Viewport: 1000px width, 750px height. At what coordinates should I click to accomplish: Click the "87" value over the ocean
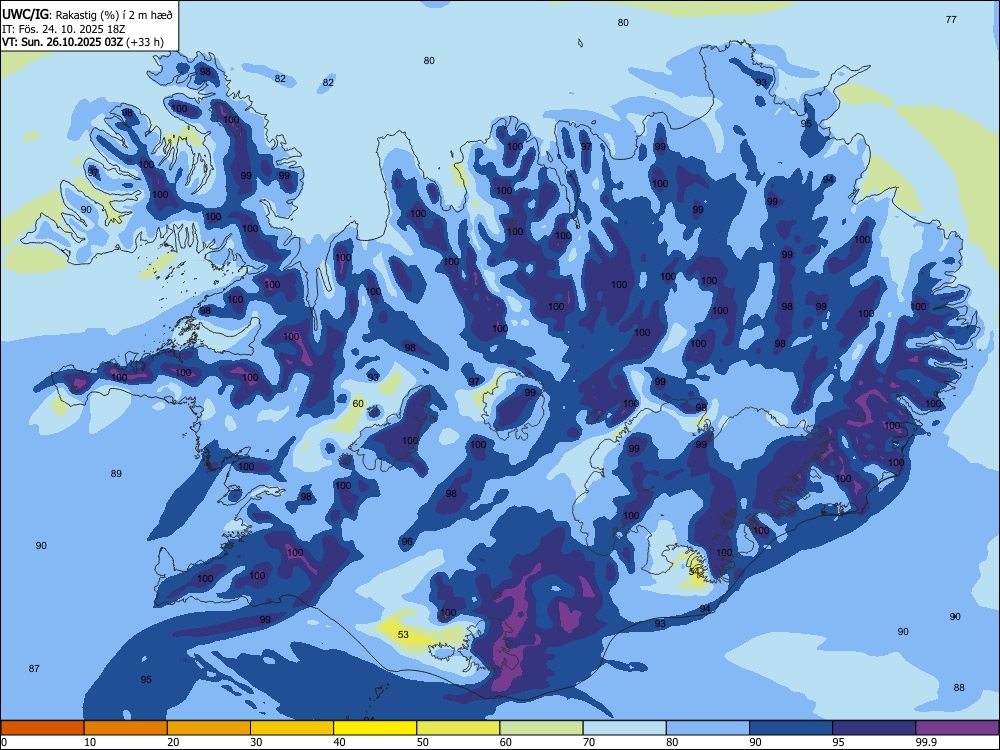[34, 668]
